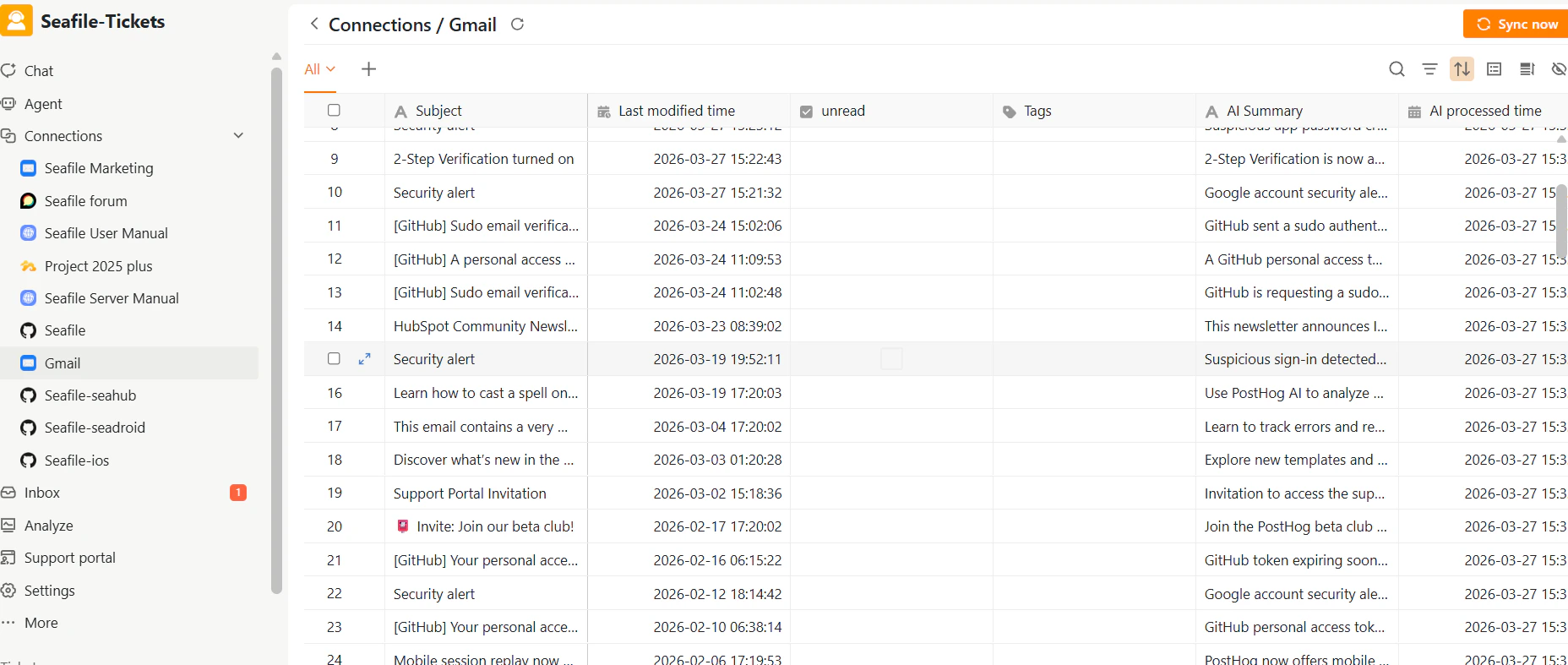This screenshot has height=665, width=1568.
Task: Open the More menu in sidebar
Action: [x=41, y=623]
